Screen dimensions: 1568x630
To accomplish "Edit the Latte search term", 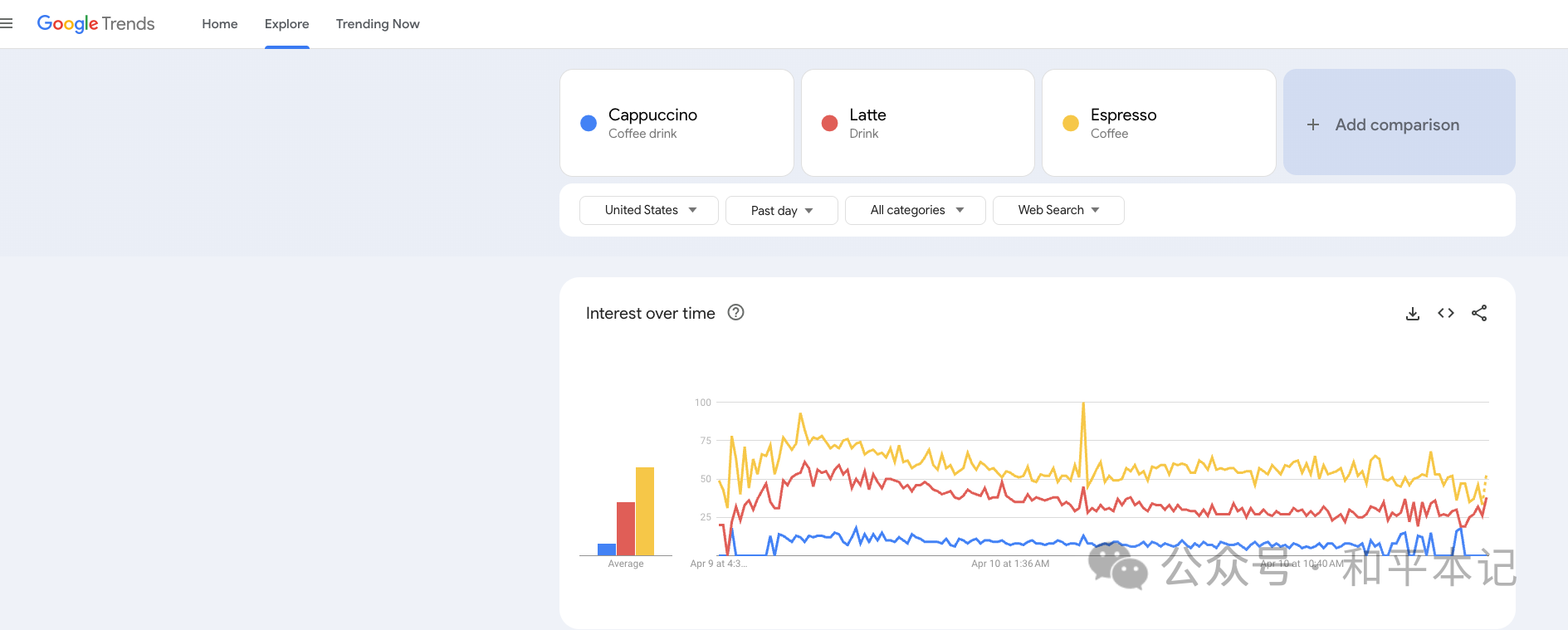I will (918, 123).
